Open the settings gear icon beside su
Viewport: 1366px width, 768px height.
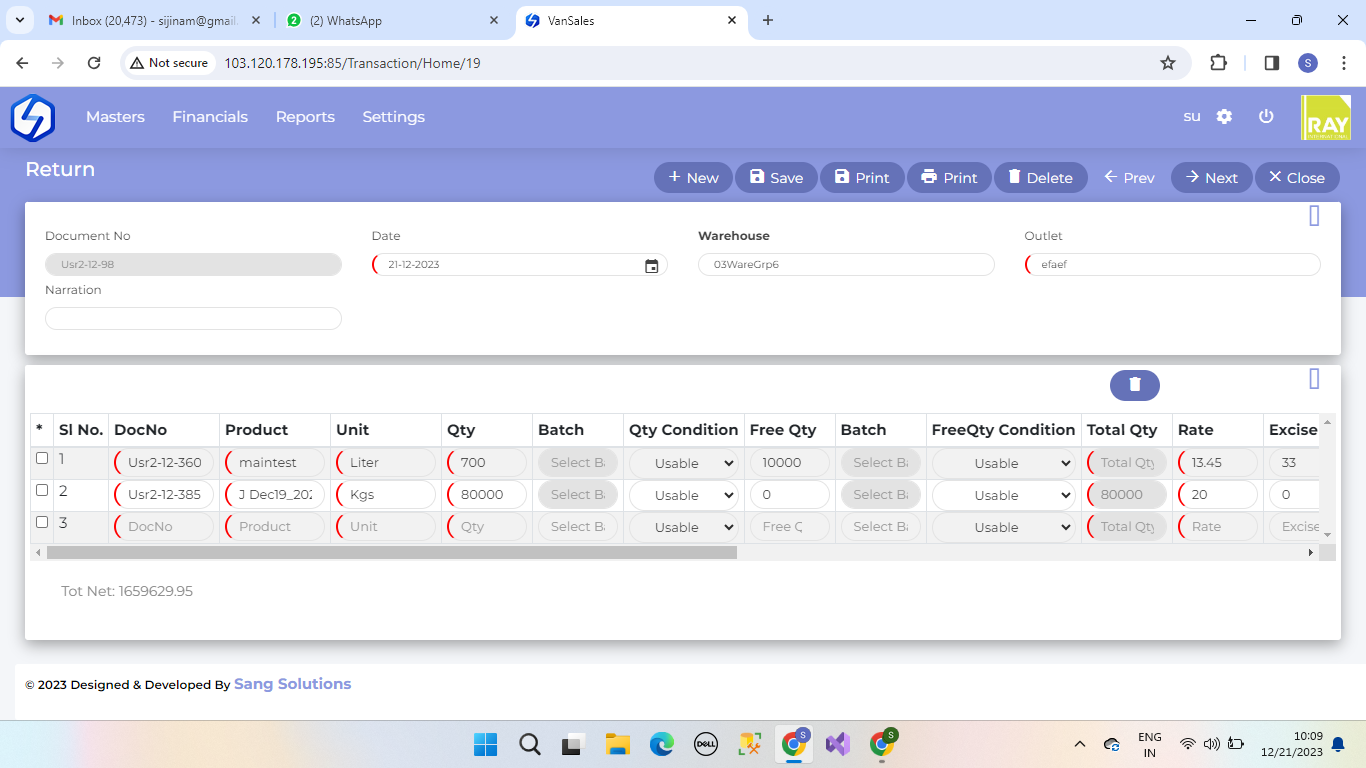[1224, 116]
